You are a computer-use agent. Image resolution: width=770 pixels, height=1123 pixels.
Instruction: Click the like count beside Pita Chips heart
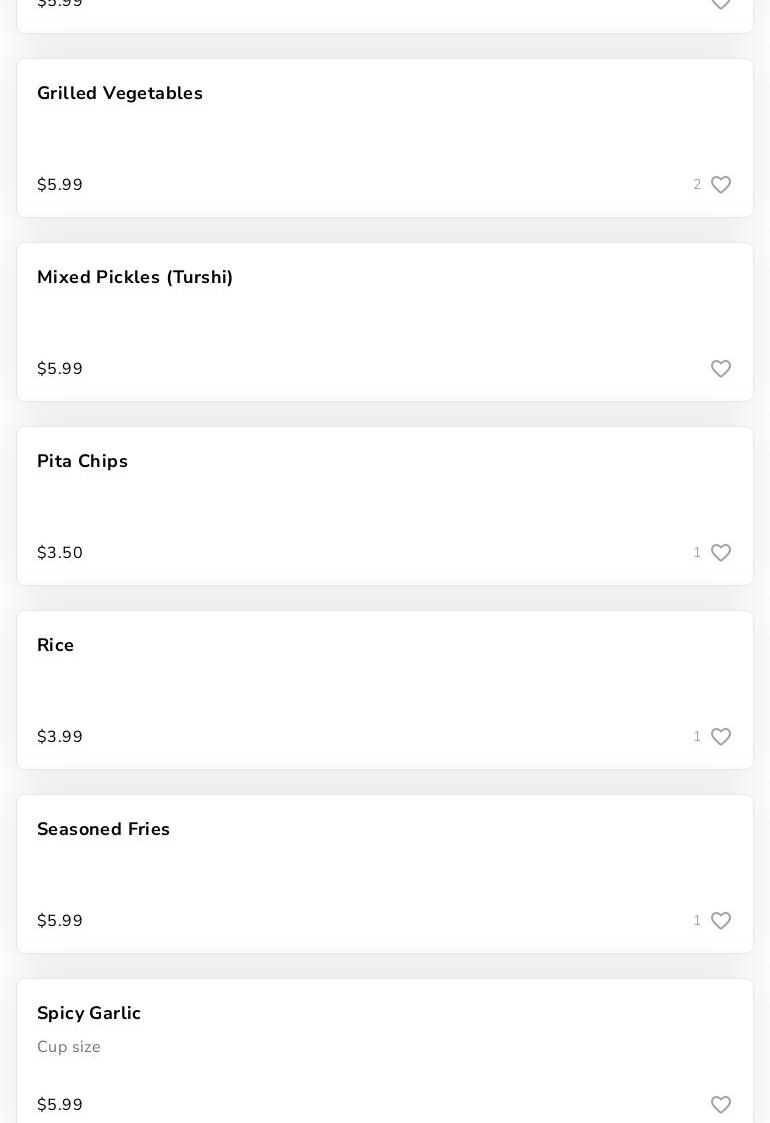[x=697, y=553]
